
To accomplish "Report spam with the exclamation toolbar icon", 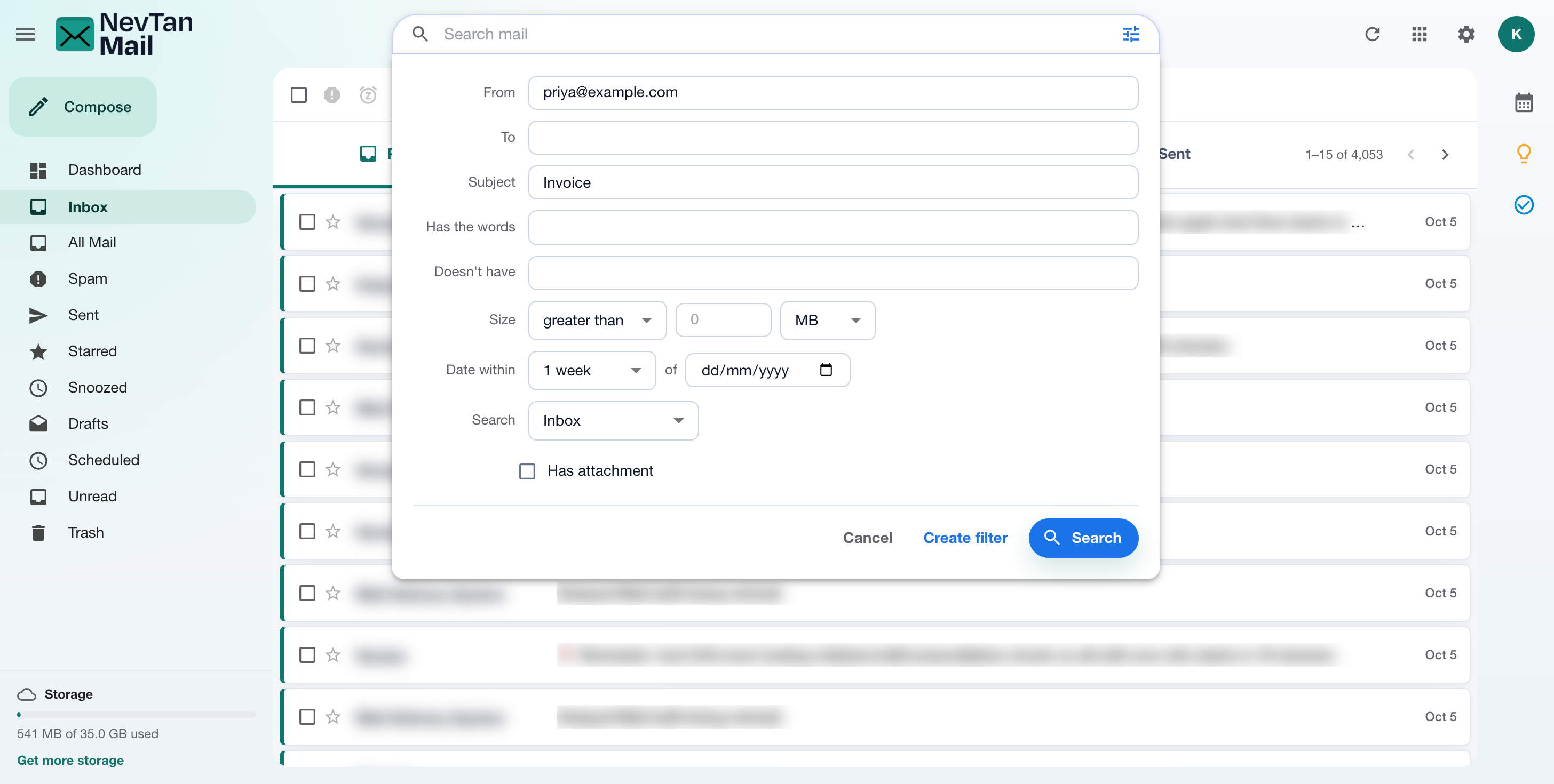I will coord(332,95).
